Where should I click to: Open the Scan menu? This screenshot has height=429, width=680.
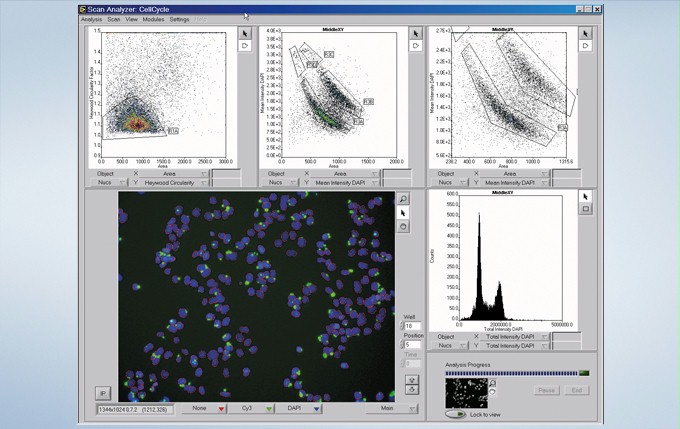pos(114,19)
